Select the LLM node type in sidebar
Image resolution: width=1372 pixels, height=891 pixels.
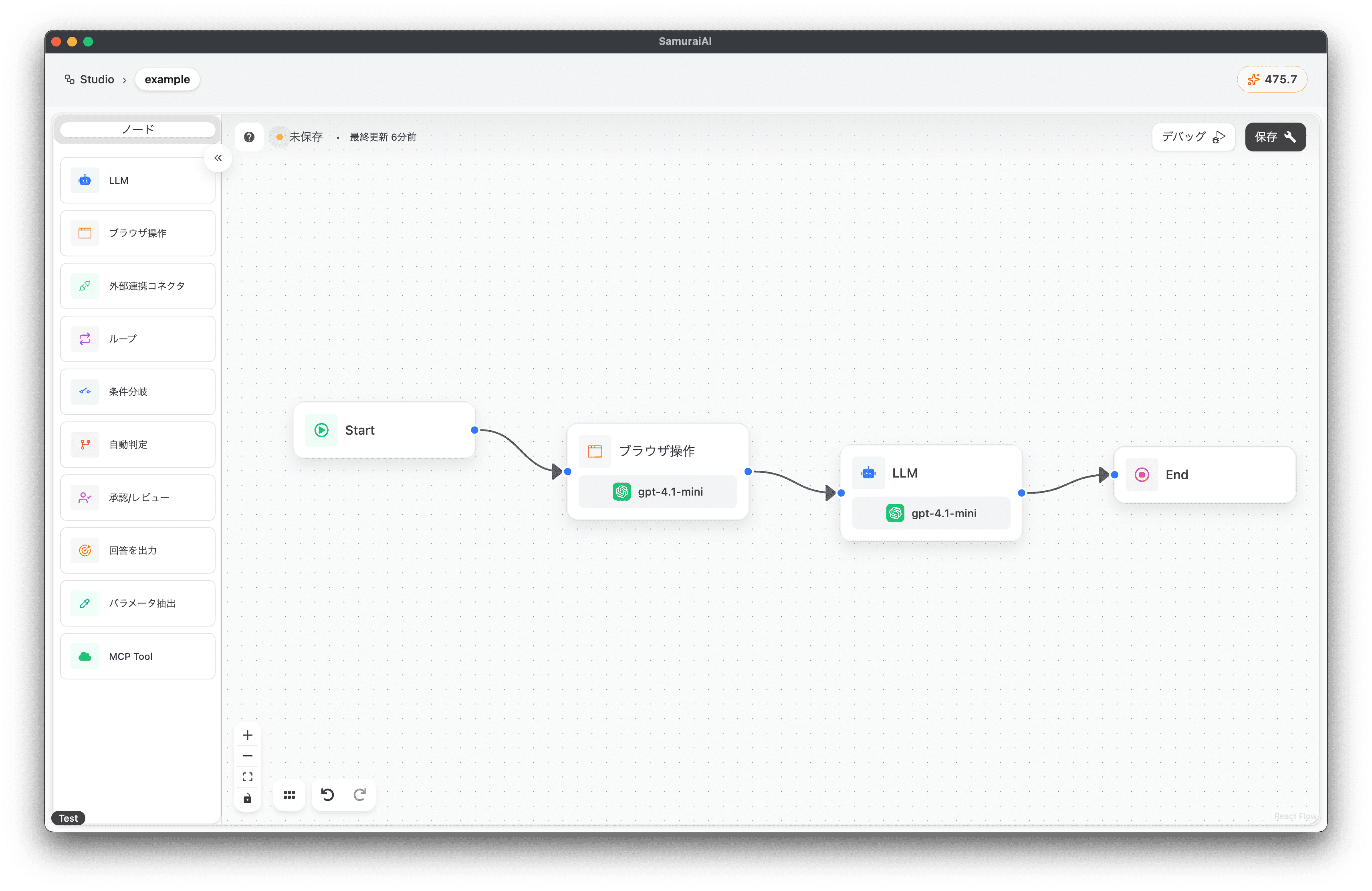[138, 180]
